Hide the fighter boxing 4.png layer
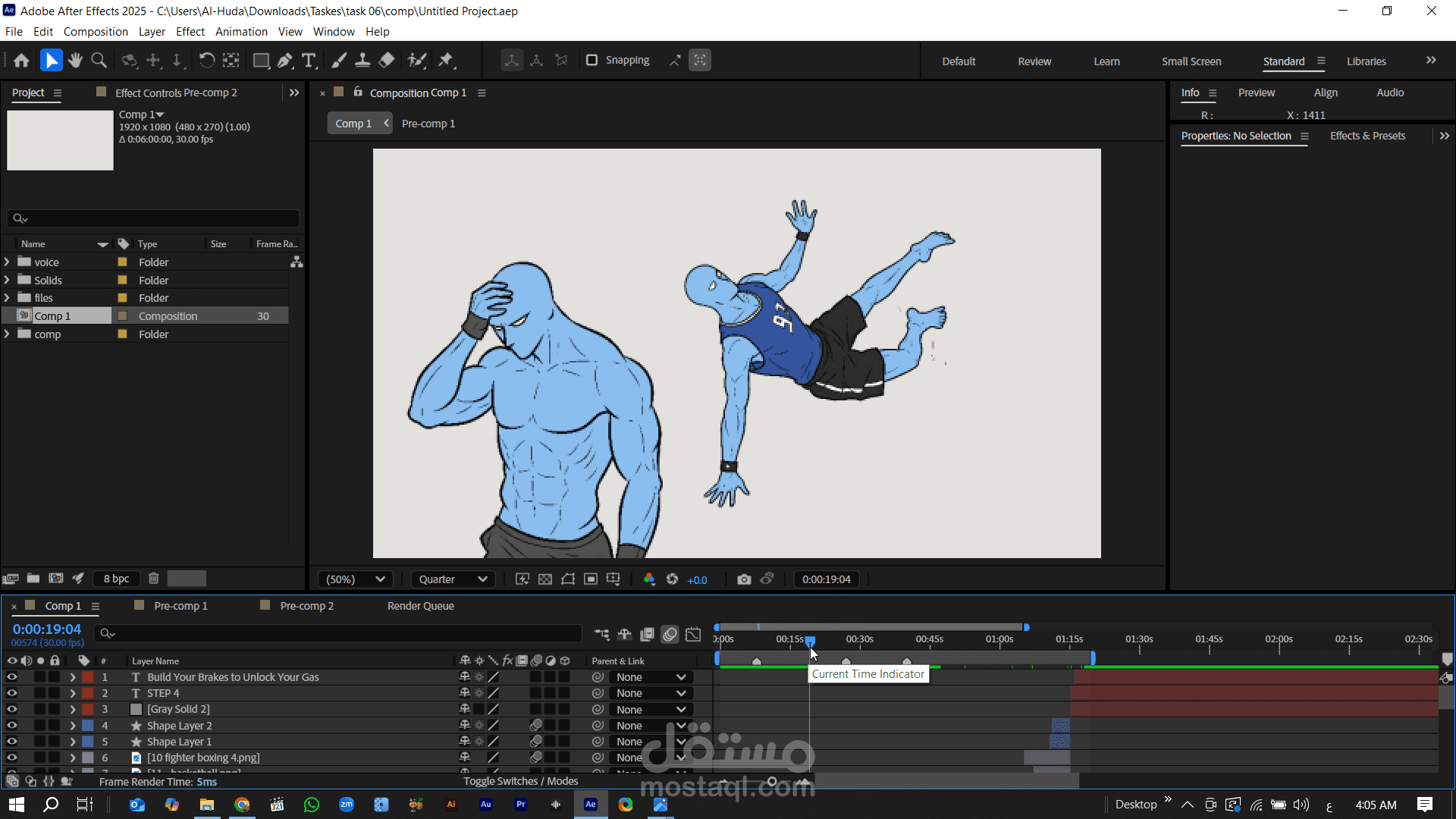The height and width of the screenshot is (819, 1456). coord(11,758)
